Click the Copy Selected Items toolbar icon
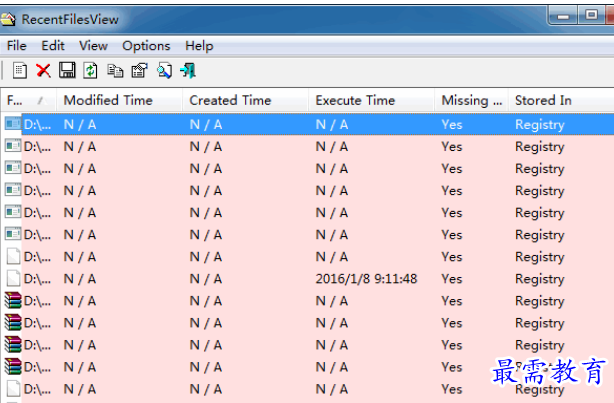Image resolution: width=614 pixels, height=403 pixels. [115, 71]
